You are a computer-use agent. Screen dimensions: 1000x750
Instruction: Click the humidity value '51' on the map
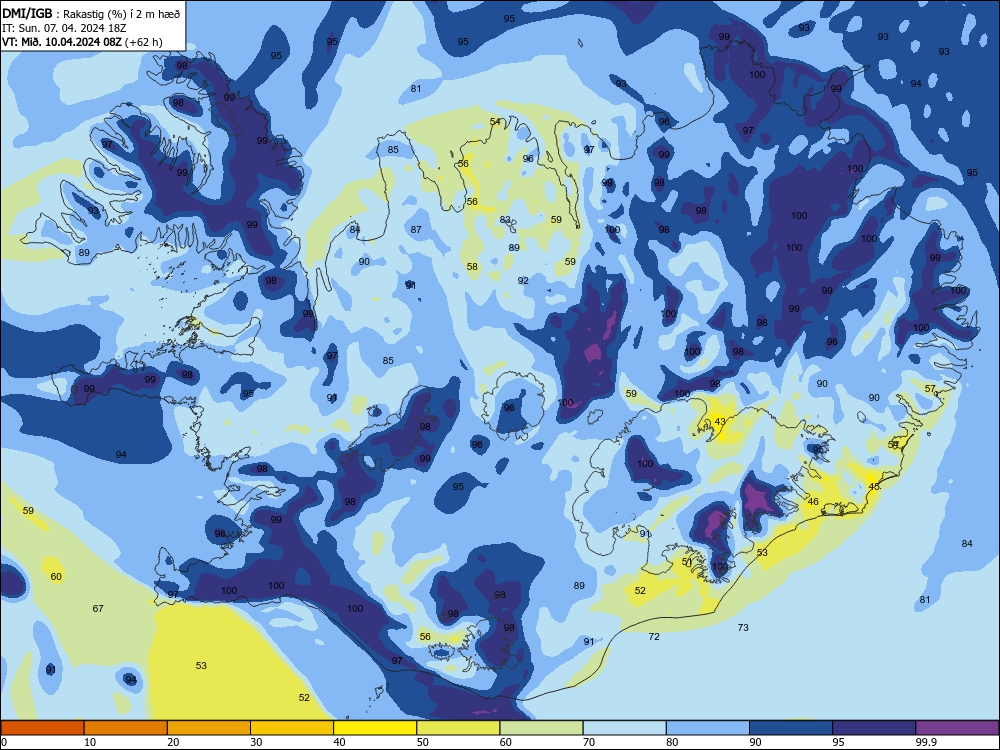click(x=687, y=562)
